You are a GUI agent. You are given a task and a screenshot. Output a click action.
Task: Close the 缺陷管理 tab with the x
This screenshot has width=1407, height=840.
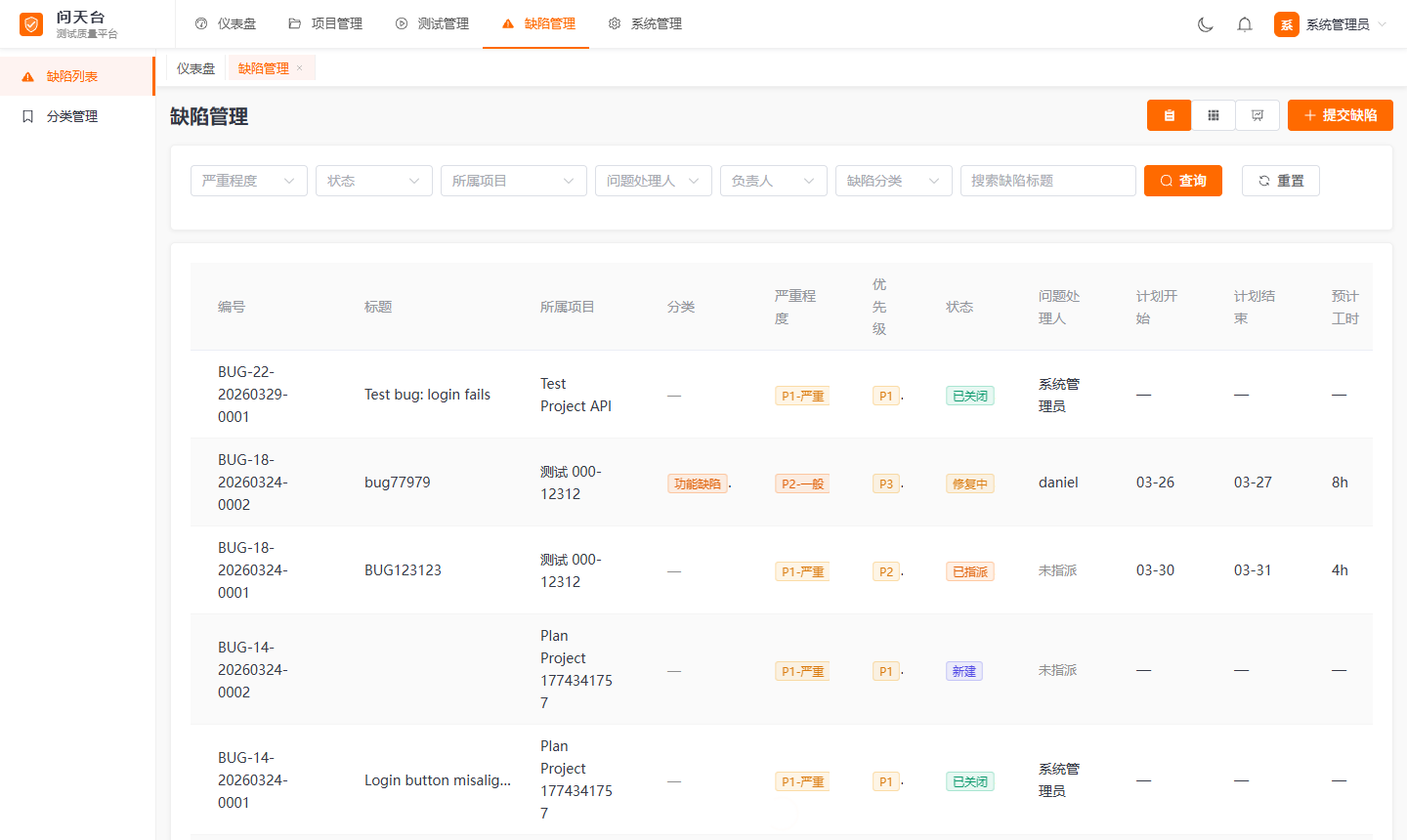300,67
